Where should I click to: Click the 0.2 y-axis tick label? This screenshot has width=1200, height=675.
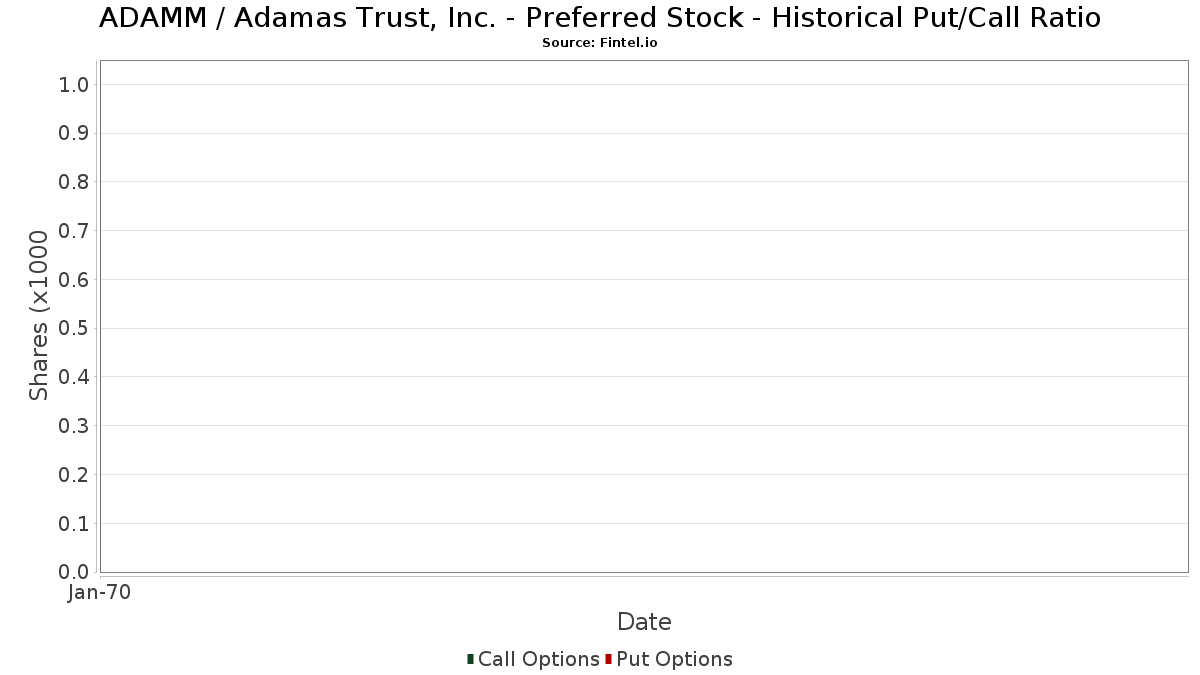click(x=74, y=475)
